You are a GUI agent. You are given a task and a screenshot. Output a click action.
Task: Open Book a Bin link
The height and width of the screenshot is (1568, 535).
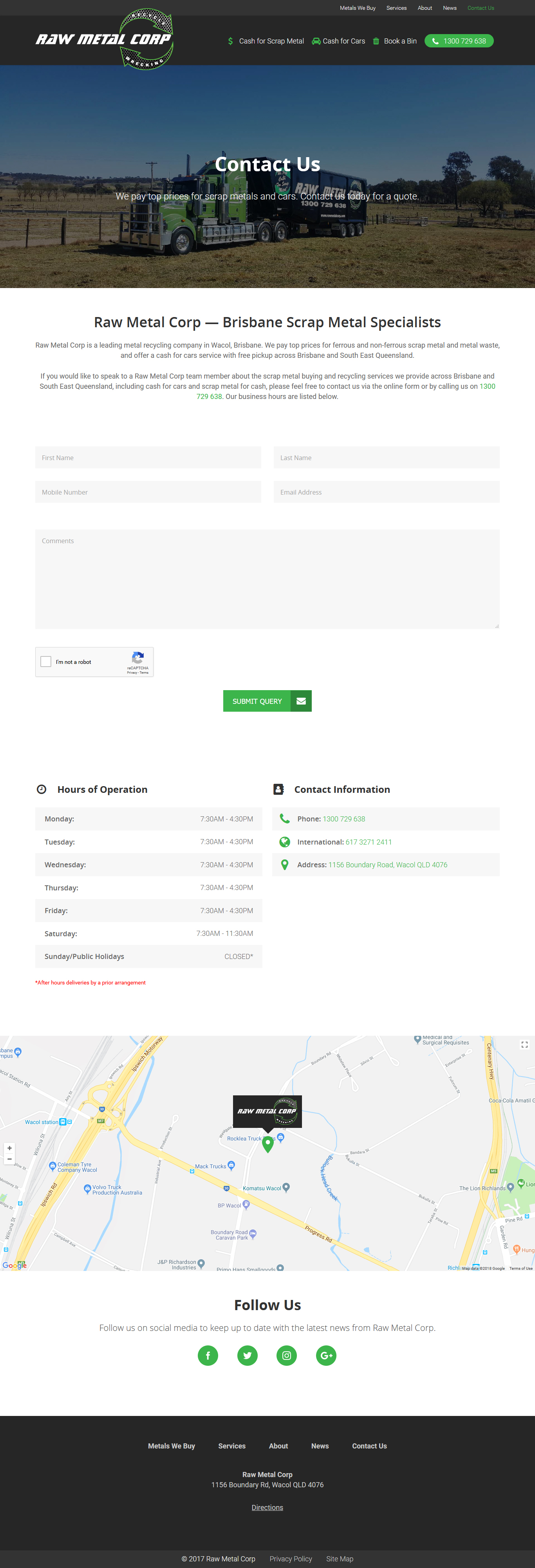coord(401,42)
